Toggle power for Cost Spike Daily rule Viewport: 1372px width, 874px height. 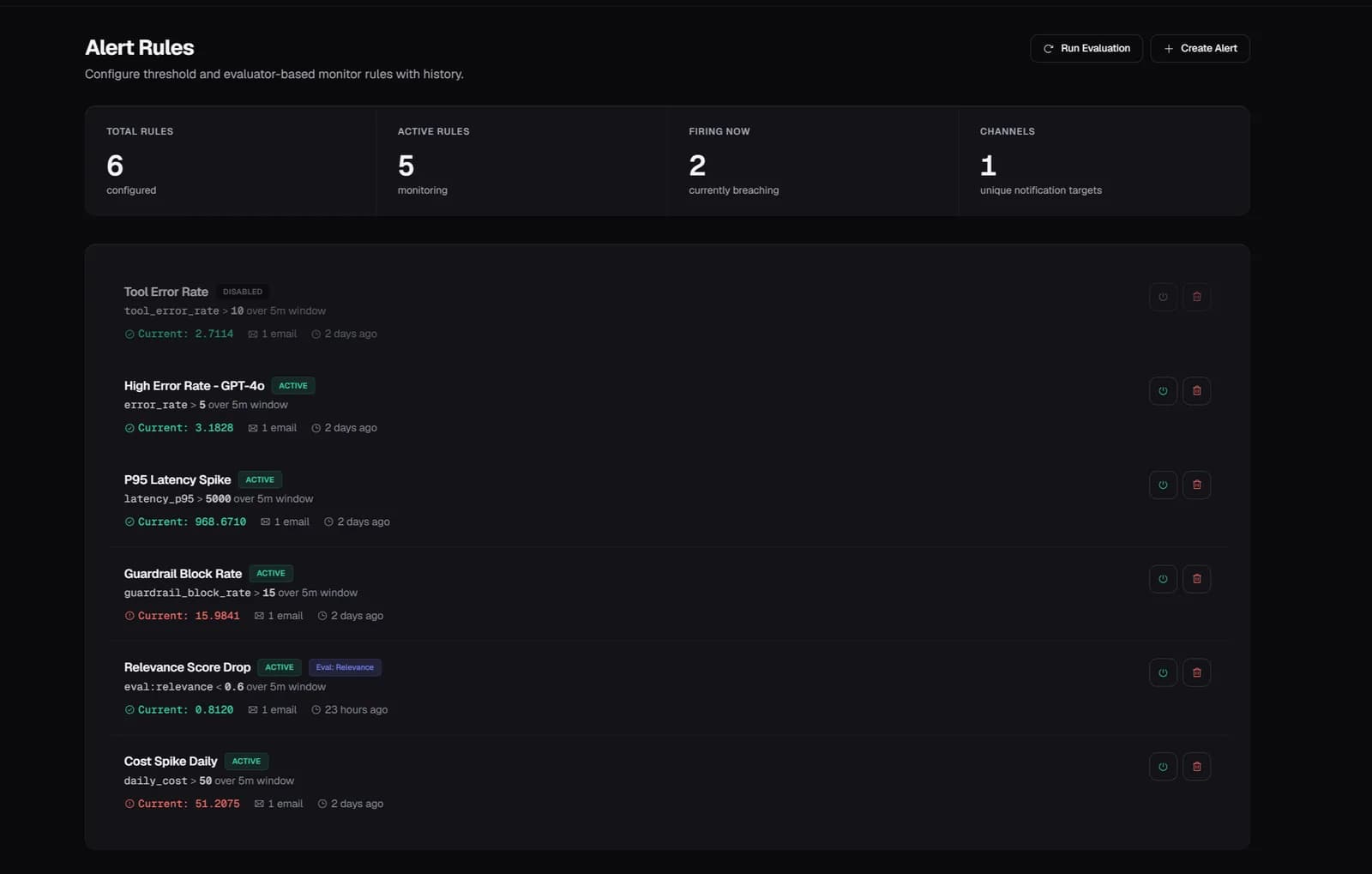point(1163,767)
